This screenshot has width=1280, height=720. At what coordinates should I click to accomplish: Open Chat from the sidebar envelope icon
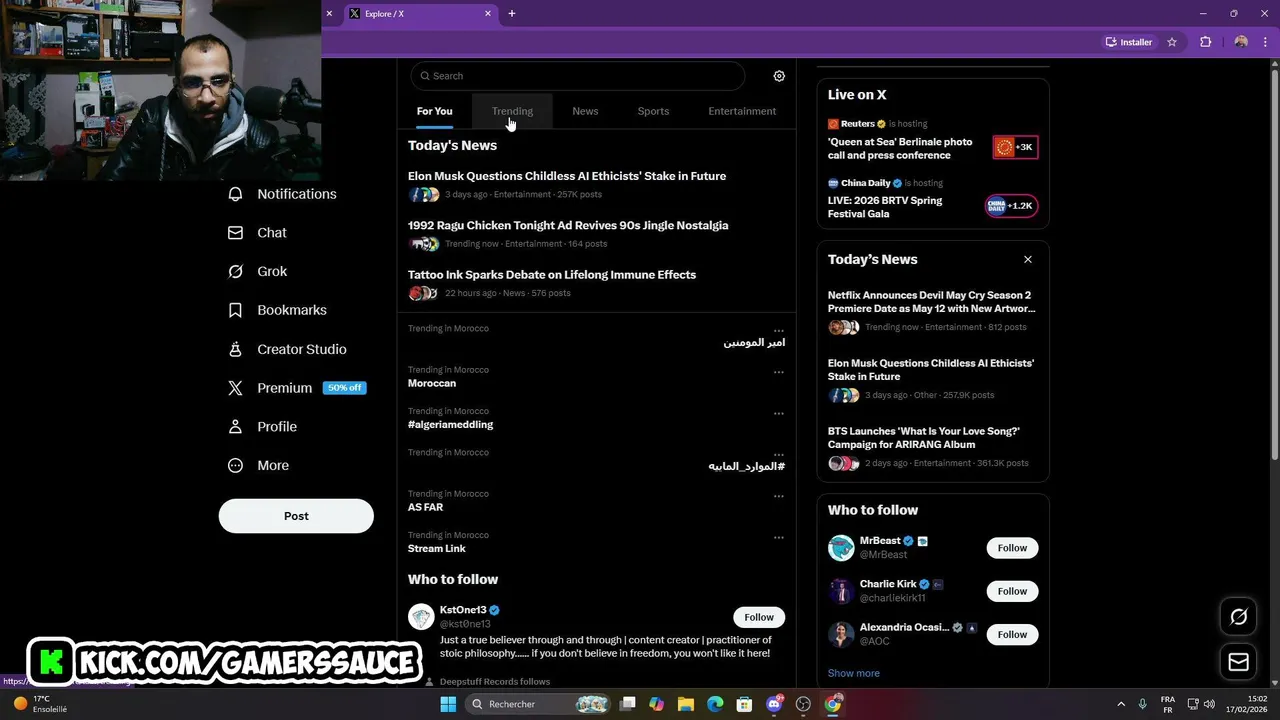(235, 233)
